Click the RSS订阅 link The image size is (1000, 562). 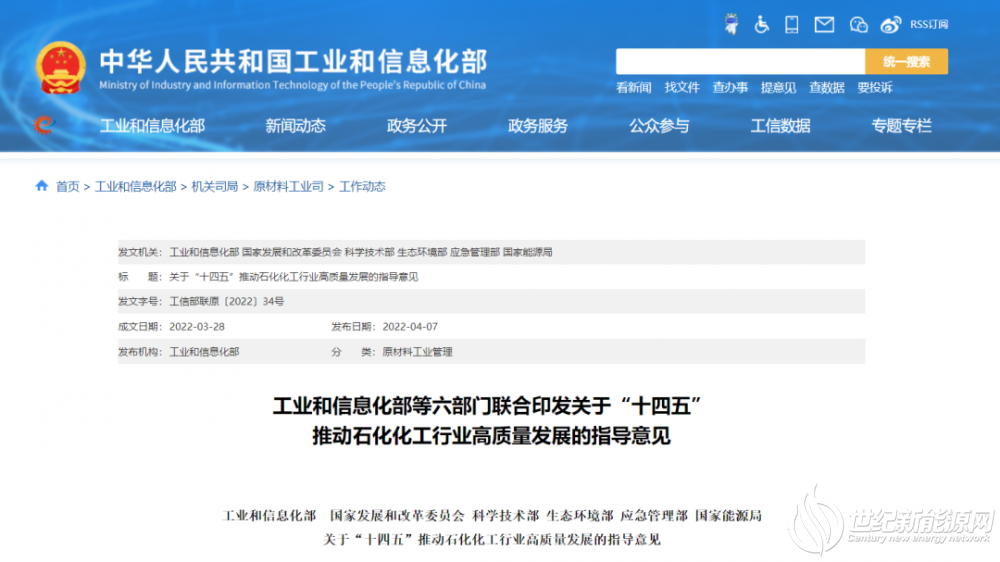coord(928,24)
